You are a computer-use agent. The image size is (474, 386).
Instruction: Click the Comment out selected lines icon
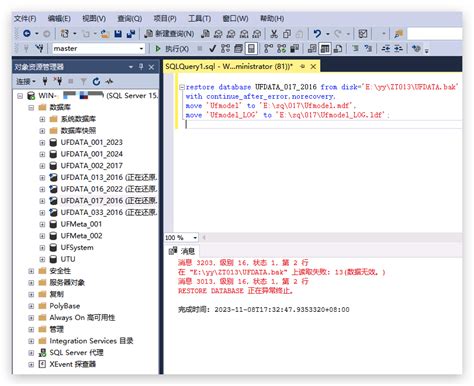(355, 49)
